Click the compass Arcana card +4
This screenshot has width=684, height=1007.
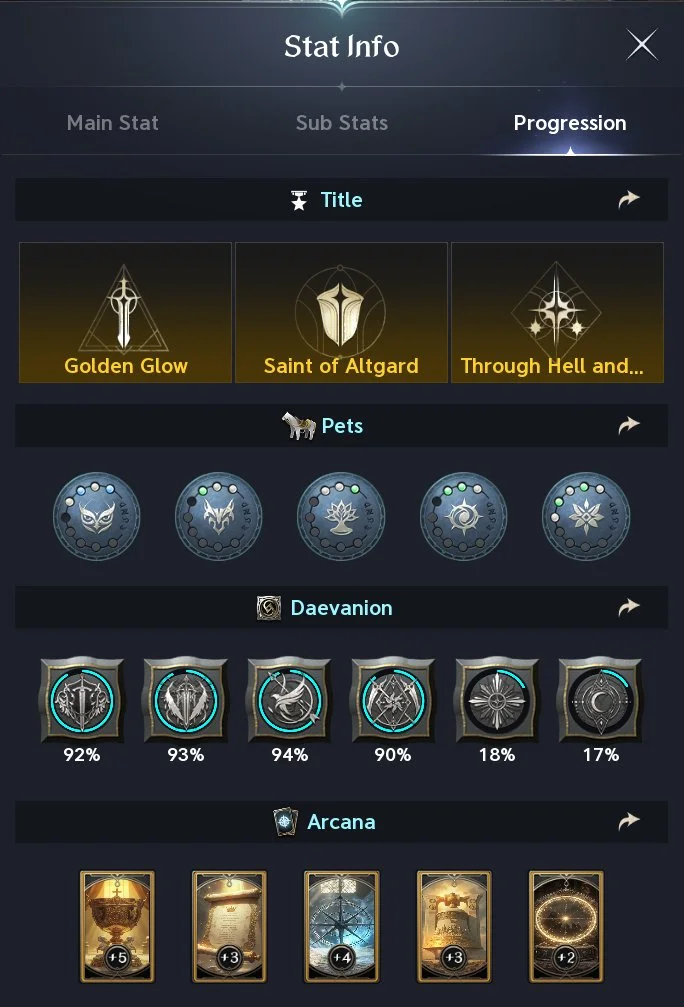click(x=342, y=926)
